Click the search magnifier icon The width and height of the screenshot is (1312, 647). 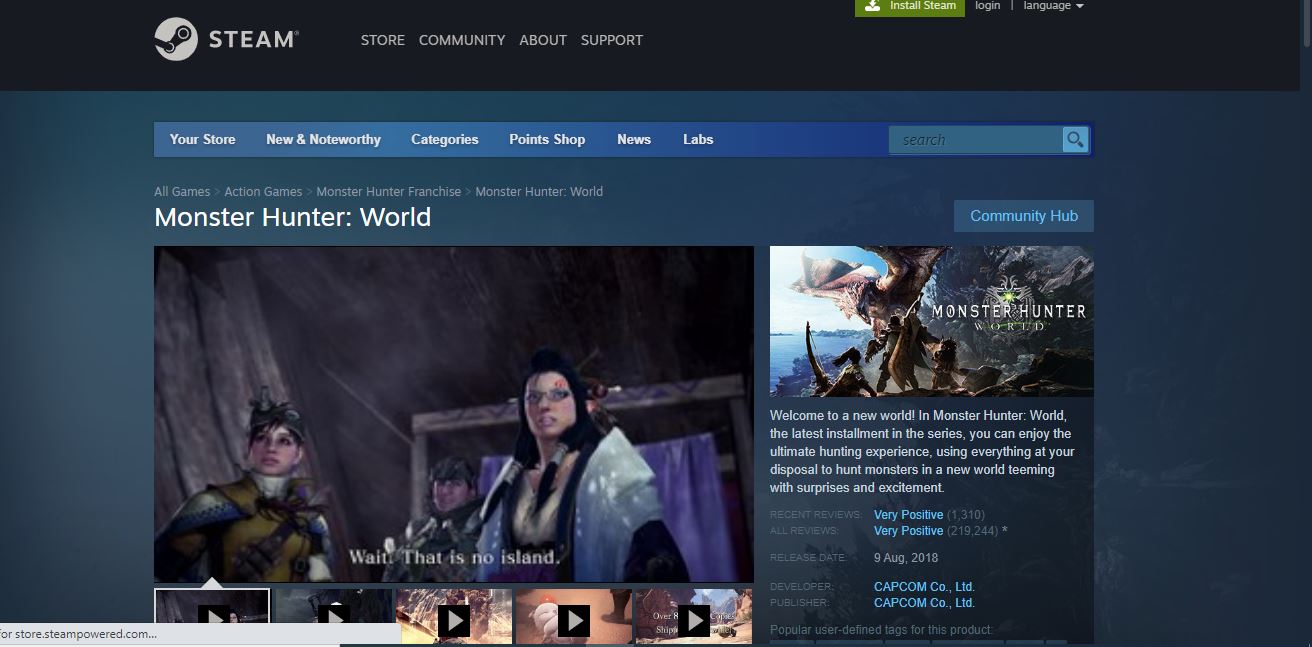tap(1075, 140)
